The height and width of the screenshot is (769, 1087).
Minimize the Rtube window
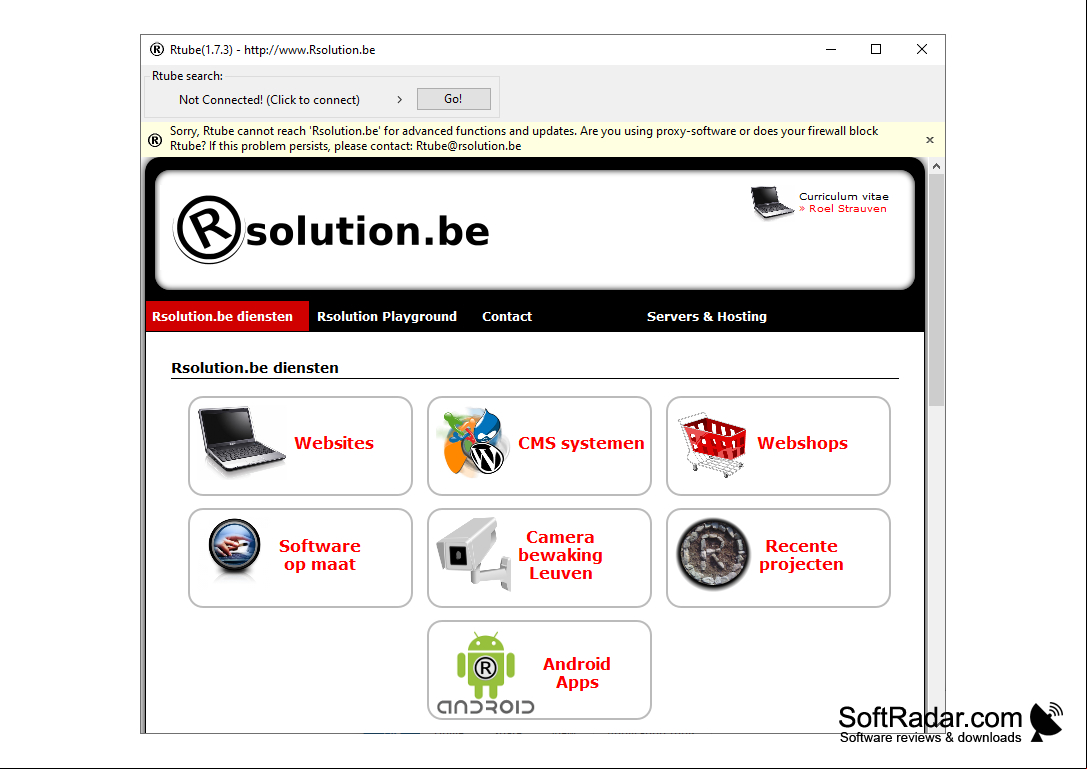831,49
